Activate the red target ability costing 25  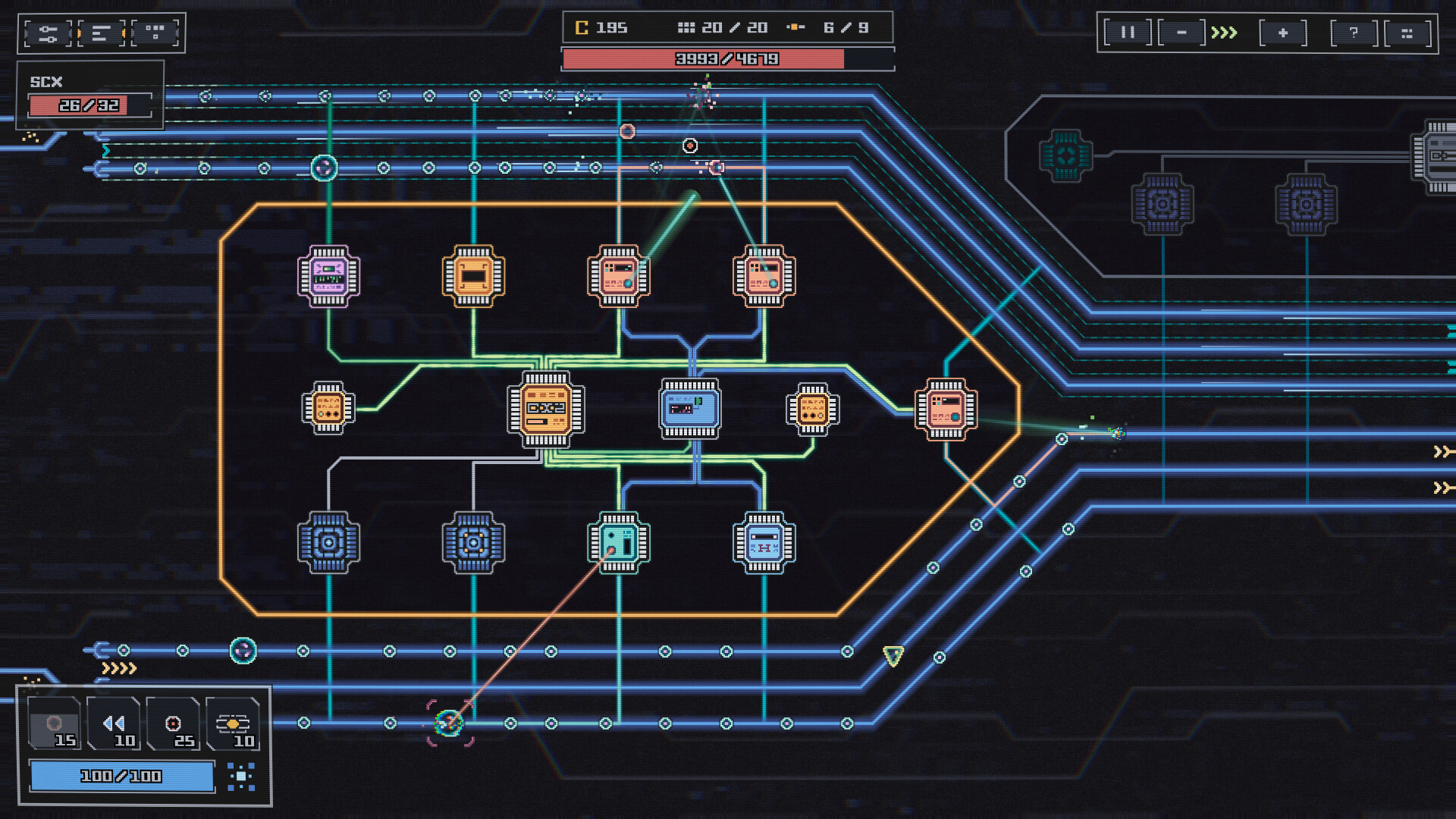point(174,723)
